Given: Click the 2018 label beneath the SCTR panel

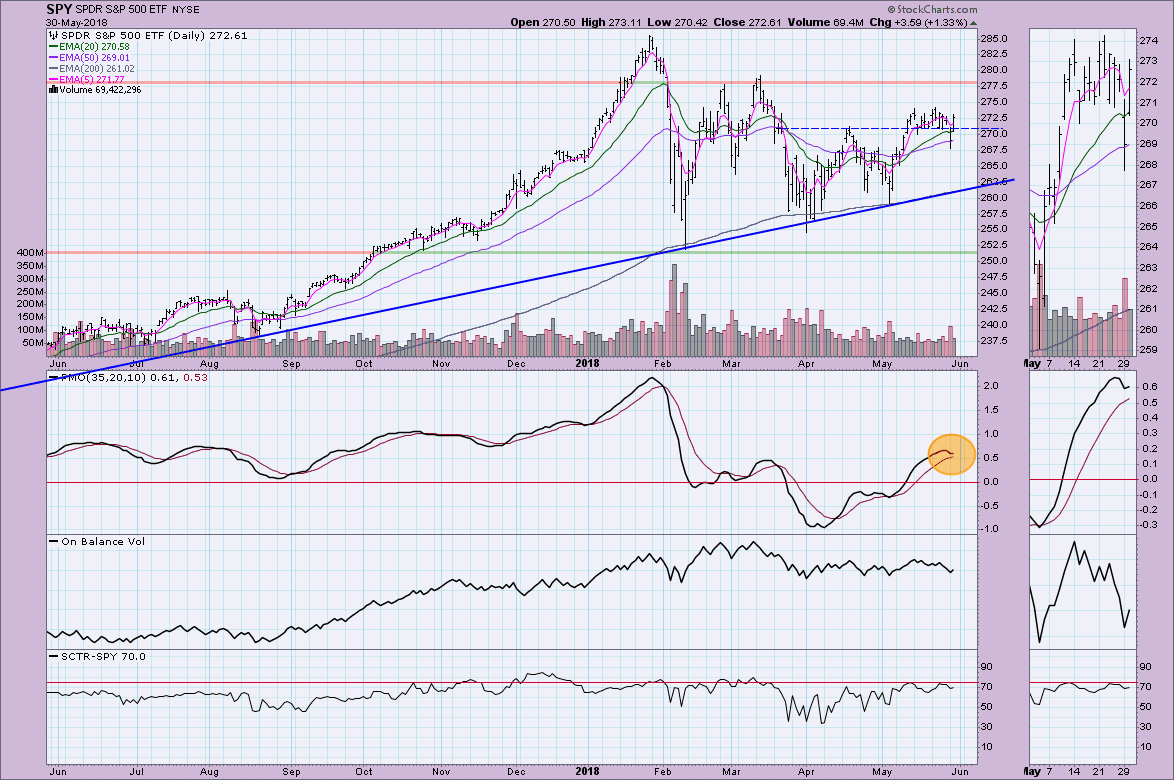Looking at the screenshot, I should (x=588, y=772).
